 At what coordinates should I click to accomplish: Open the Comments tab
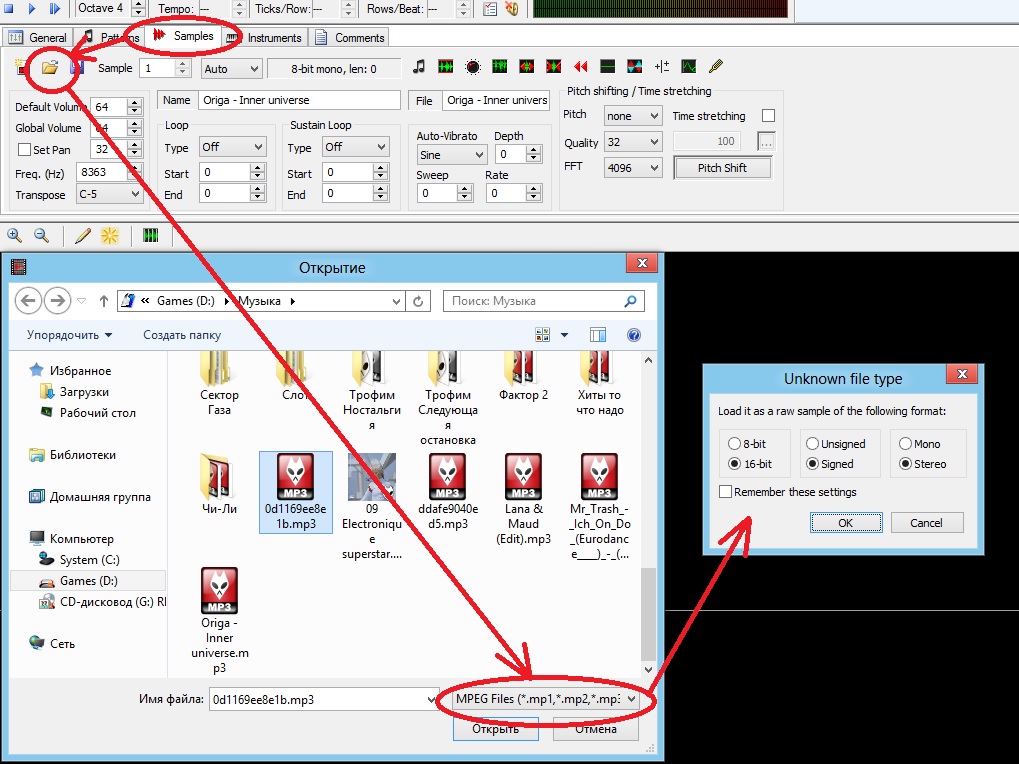coord(350,38)
